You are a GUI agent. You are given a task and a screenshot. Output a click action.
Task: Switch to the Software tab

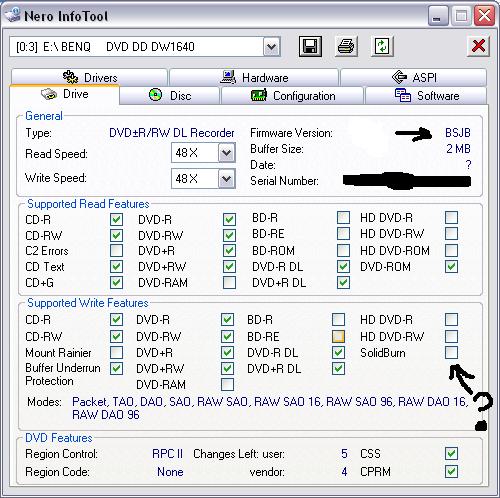(x=426, y=96)
